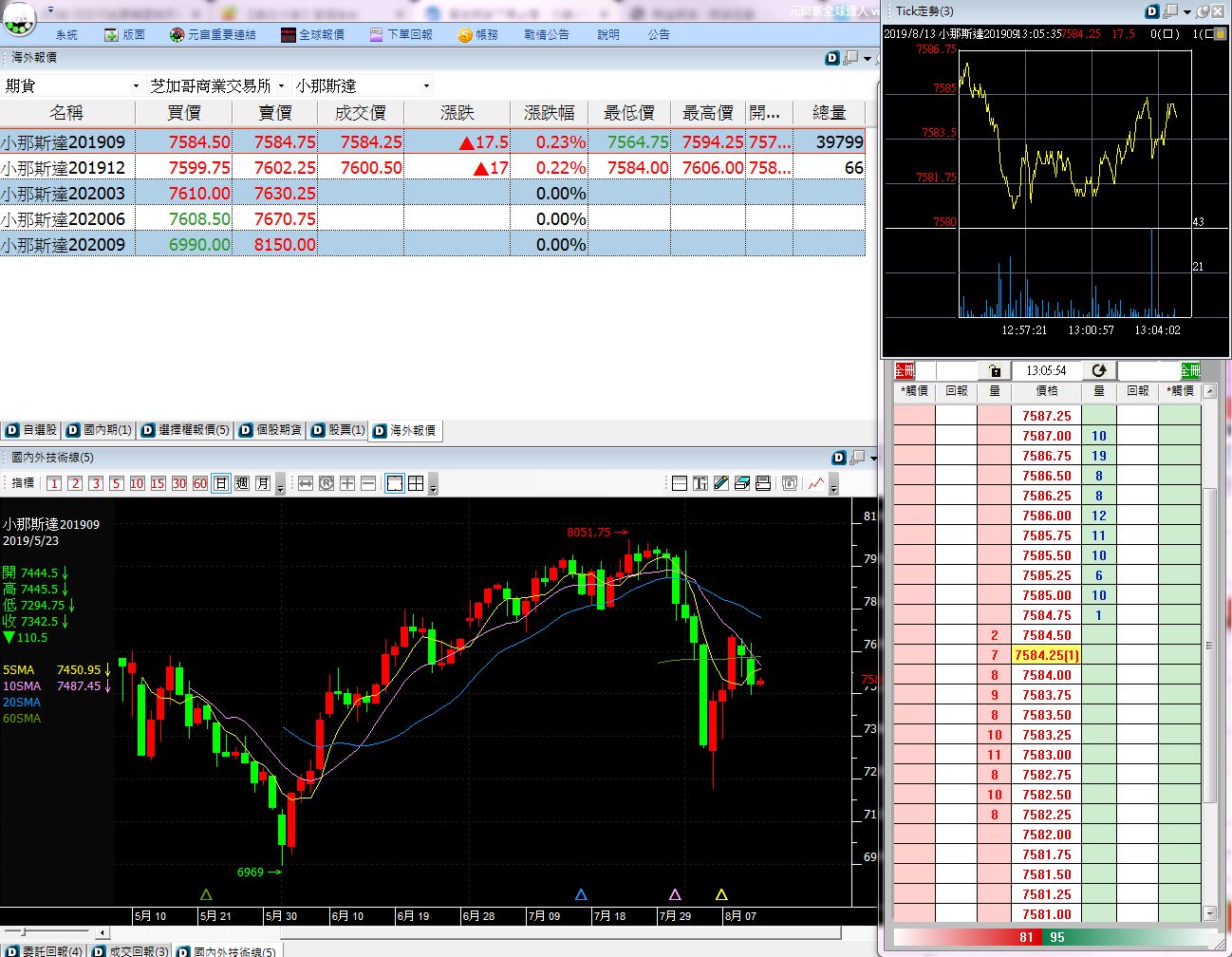Select 3-minute chart period
The image size is (1232, 957).
click(96, 483)
